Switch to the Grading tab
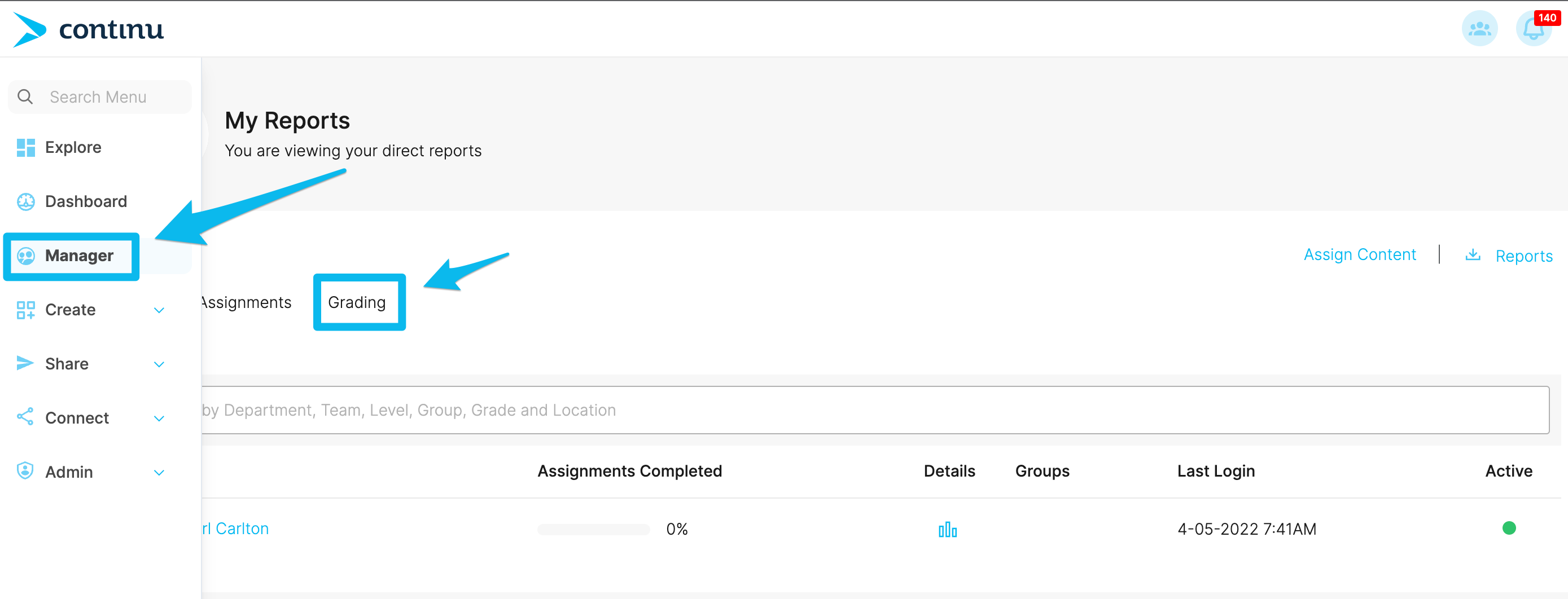 coord(357,302)
